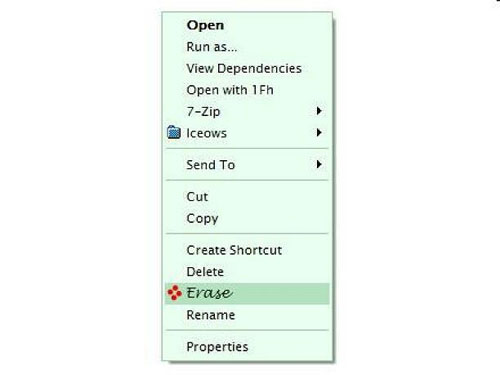The image size is (500, 375).
Task: Expand the 7-Zip submenu arrow
Action: coord(319,111)
